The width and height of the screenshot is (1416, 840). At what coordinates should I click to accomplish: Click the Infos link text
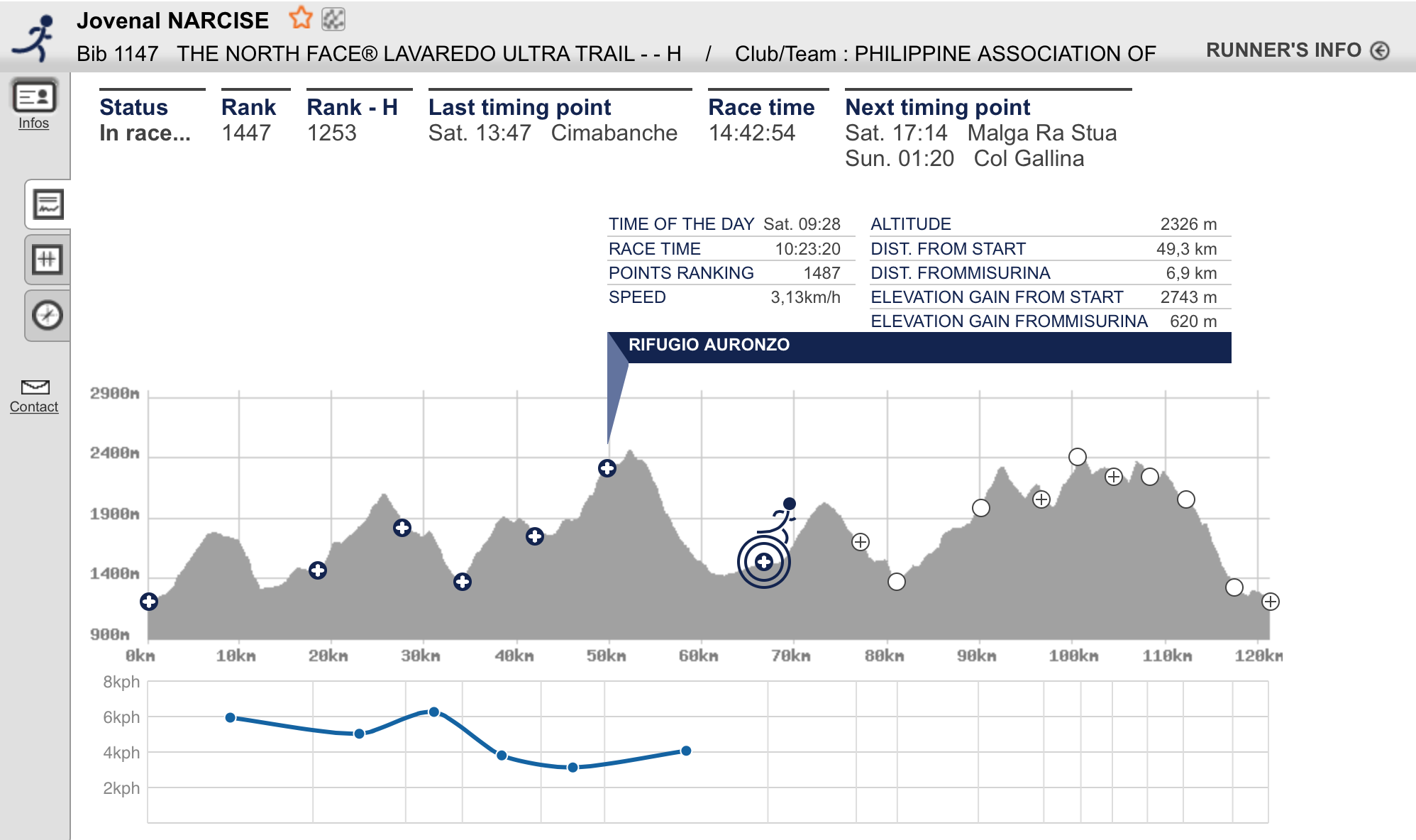33,123
